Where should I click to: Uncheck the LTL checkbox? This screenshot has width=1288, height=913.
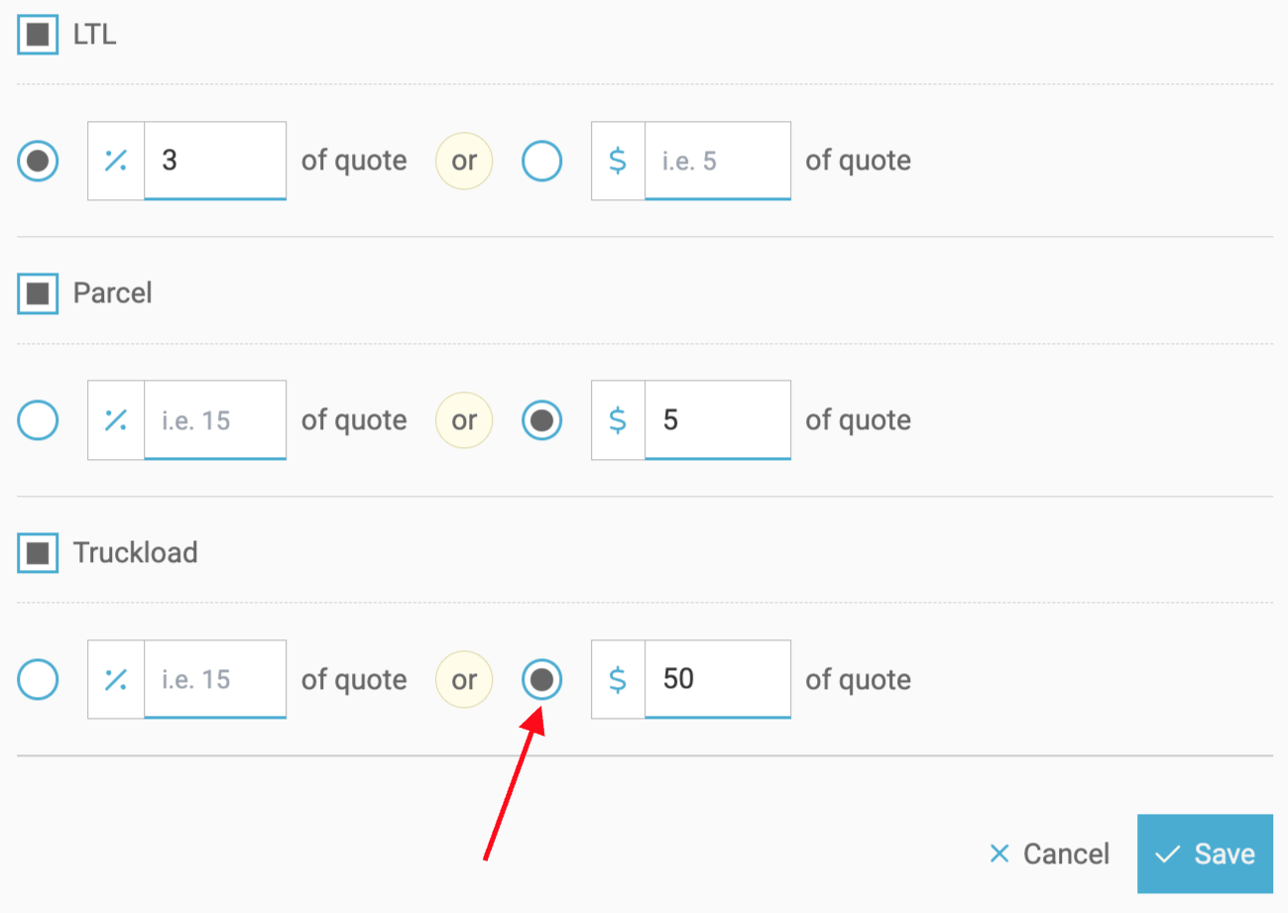[37, 34]
